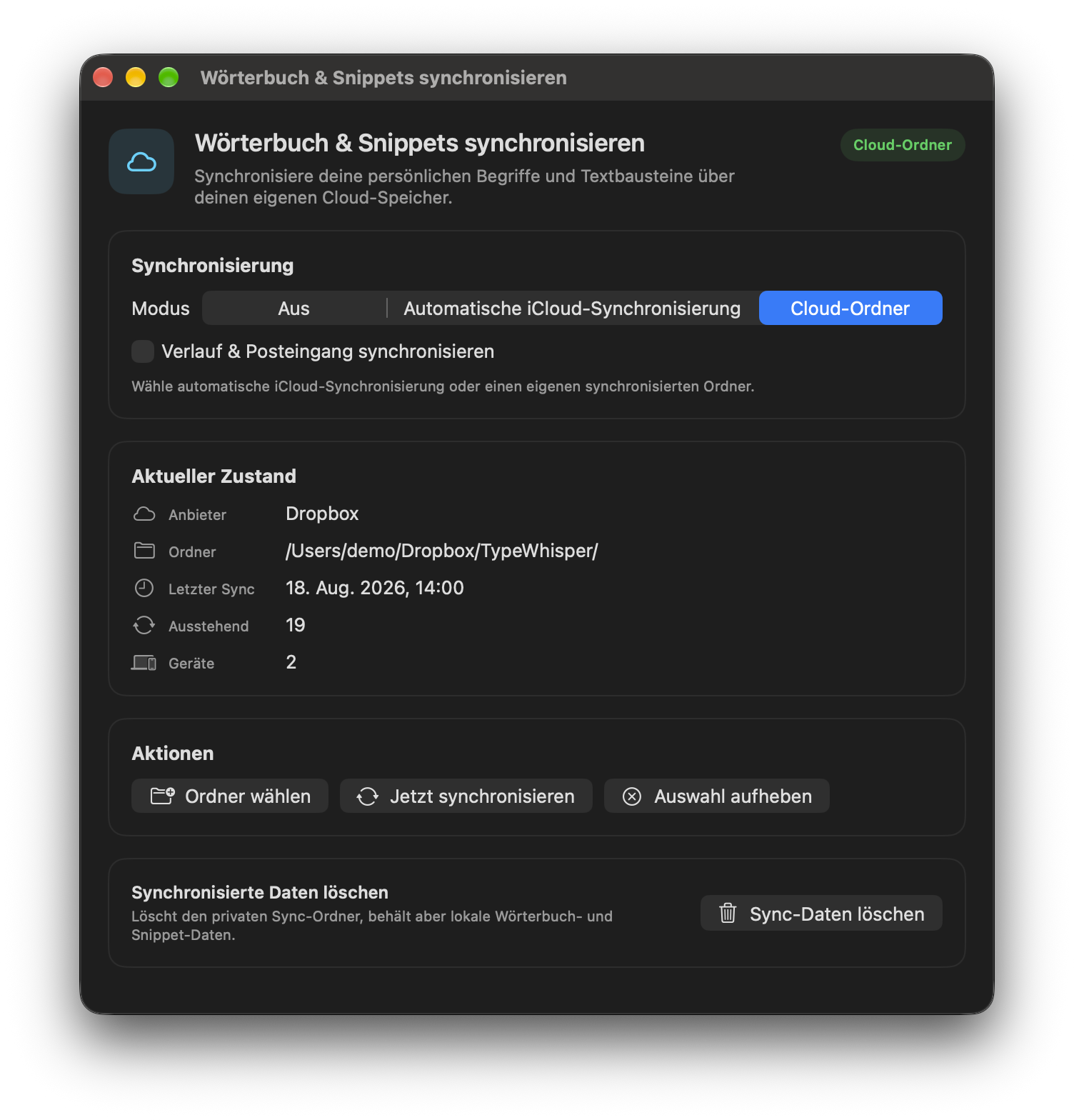Click the blue cloud app icon in header

tap(141, 161)
